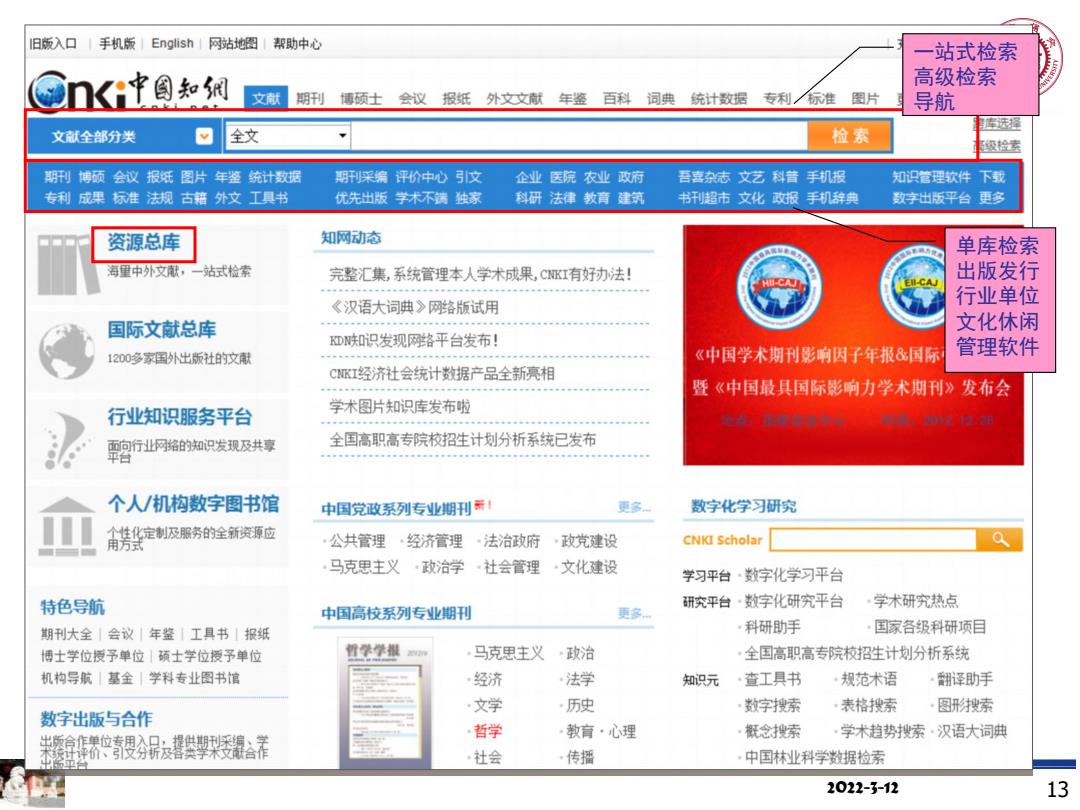Switch to the English site link
This screenshot has width=1080, height=810.
point(172,43)
